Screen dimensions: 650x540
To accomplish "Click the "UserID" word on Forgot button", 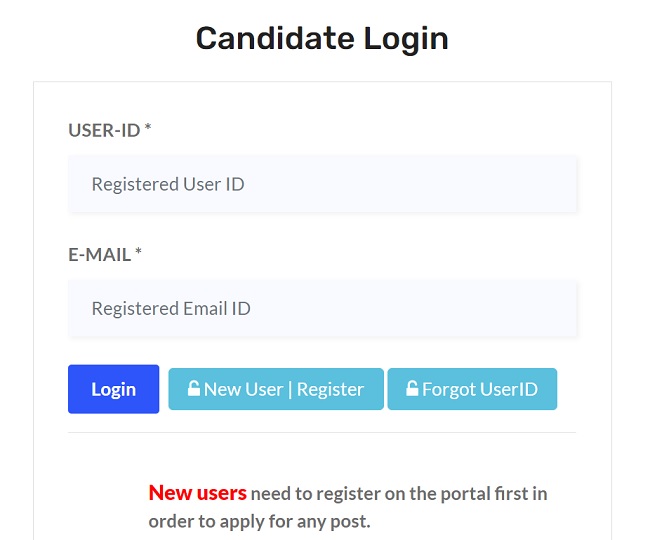I will (x=507, y=389).
